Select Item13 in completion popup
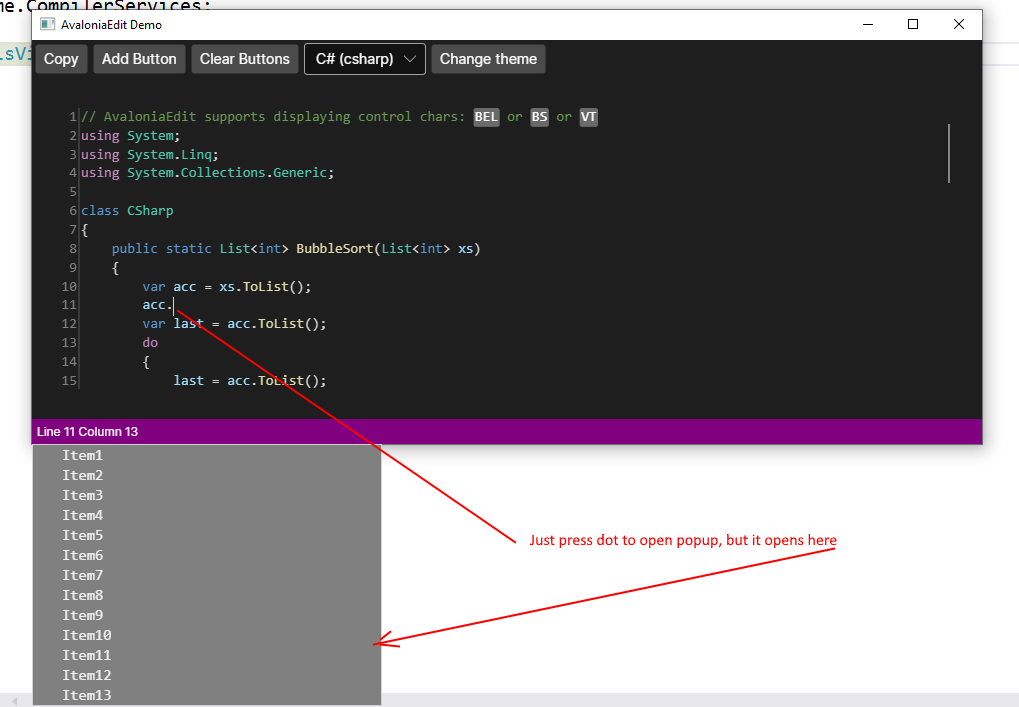The image size is (1019, 707). tap(207, 695)
